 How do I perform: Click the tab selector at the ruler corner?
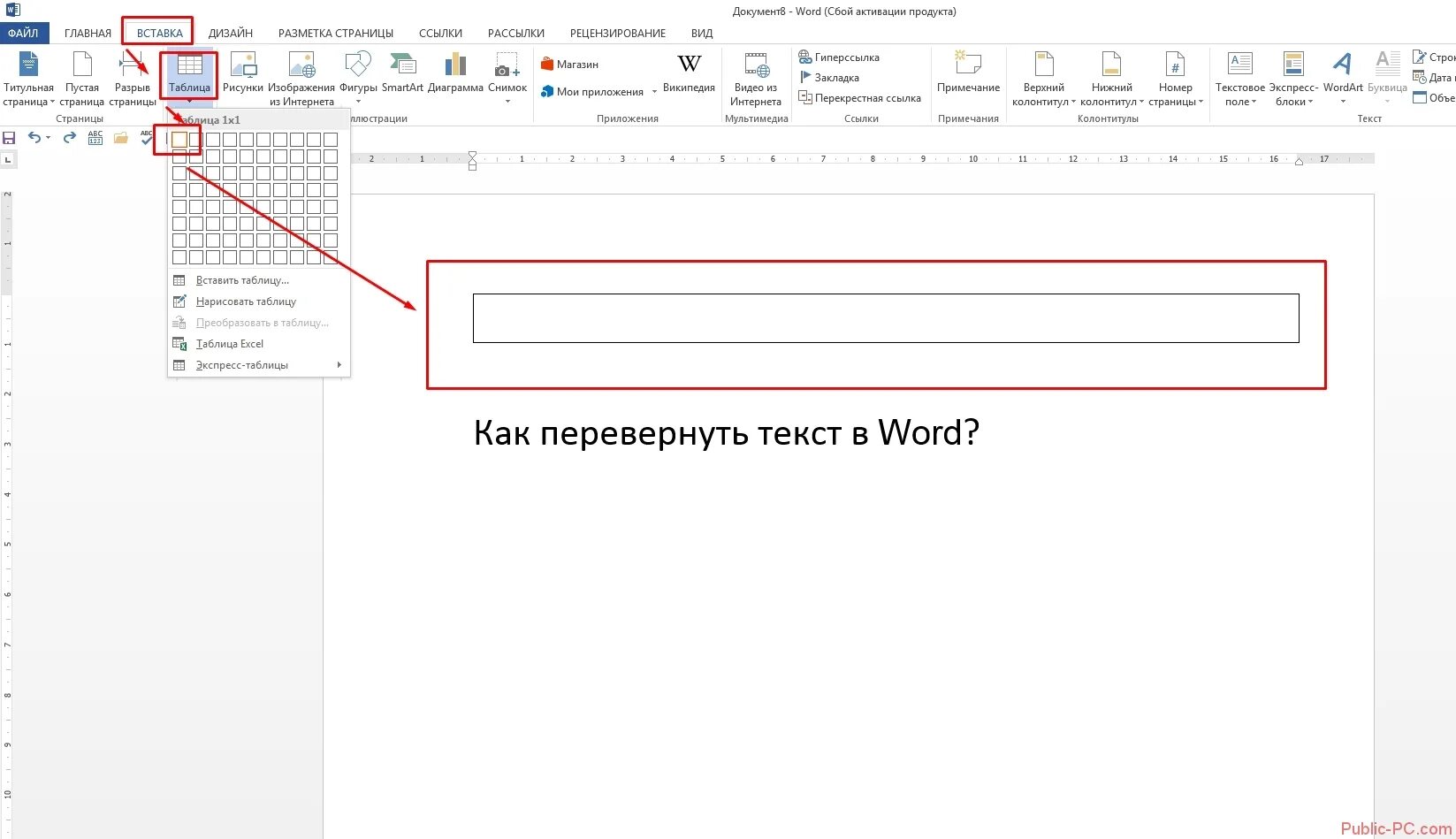click(x=8, y=160)
